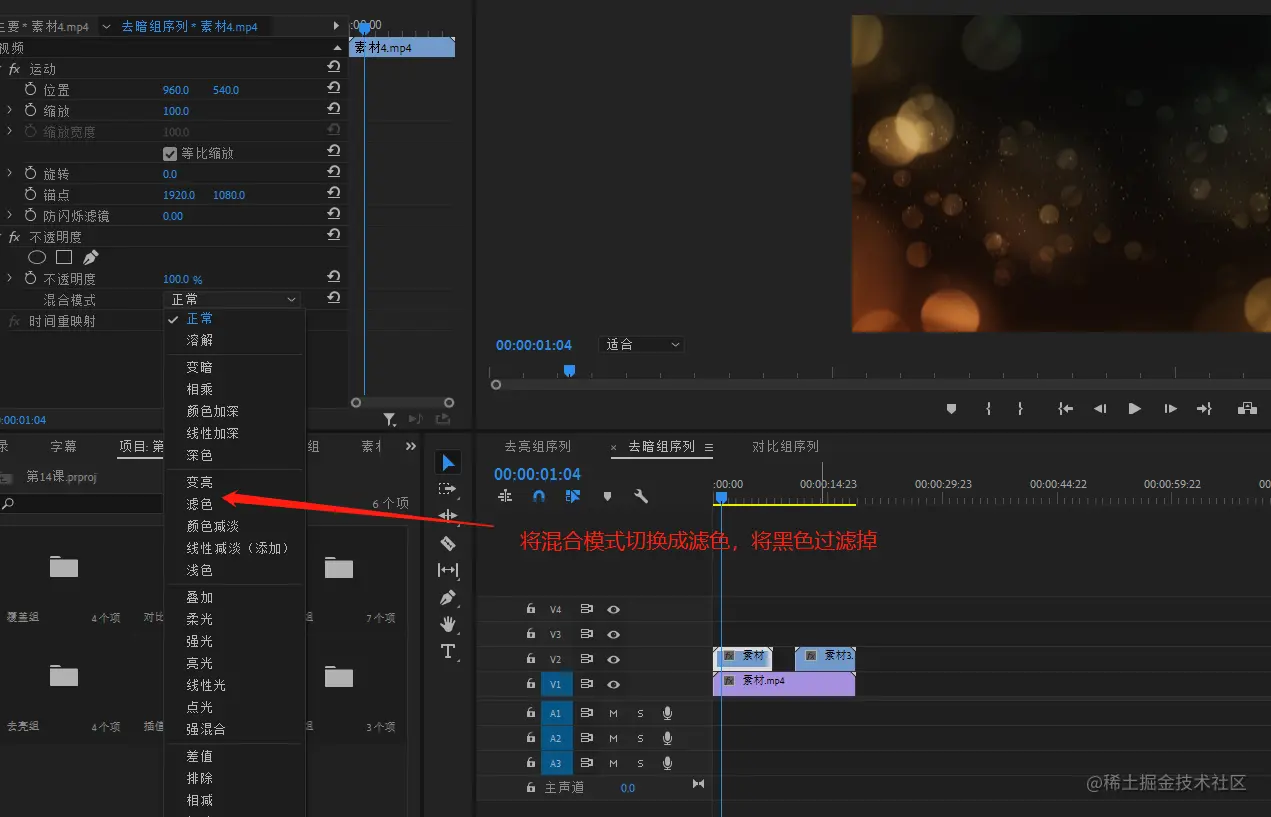Open the 字幕 panel tab
This screenshot has width=1271, height=817.
tap(63, 447)
